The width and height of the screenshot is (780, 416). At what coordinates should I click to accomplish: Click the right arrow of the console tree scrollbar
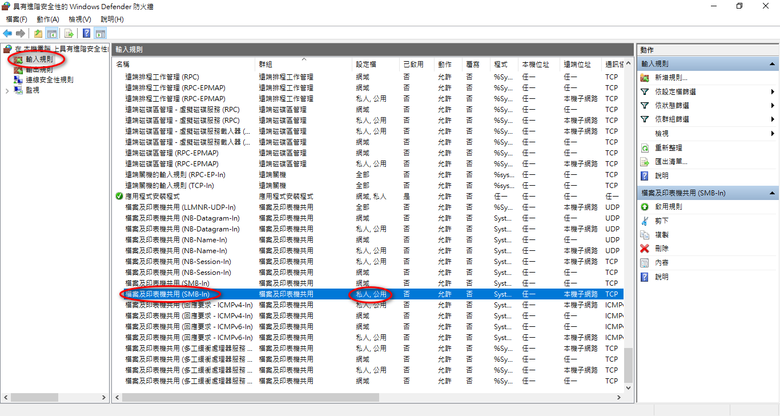coord(103,398)
